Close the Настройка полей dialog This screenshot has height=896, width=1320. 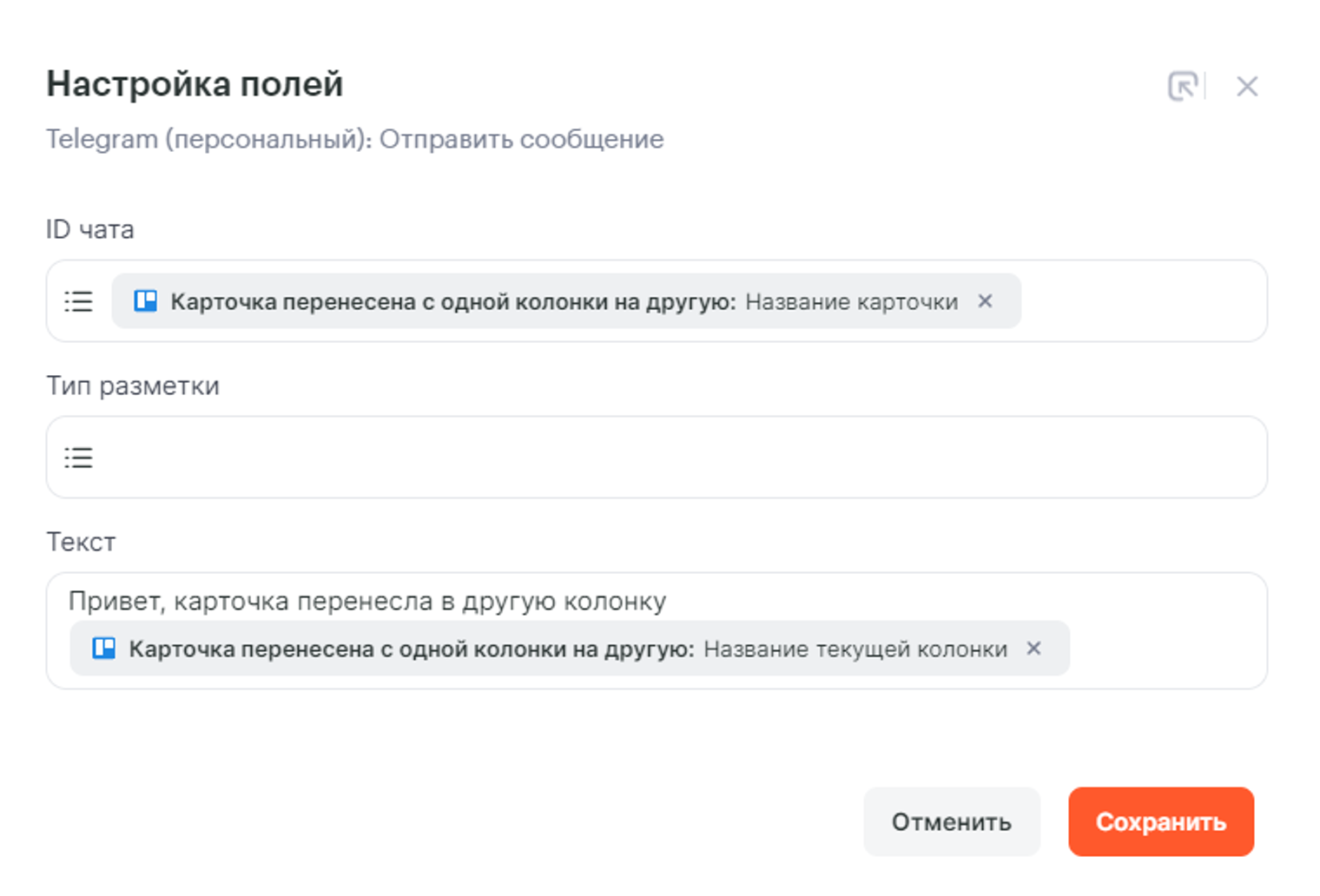click(1247, 86)
